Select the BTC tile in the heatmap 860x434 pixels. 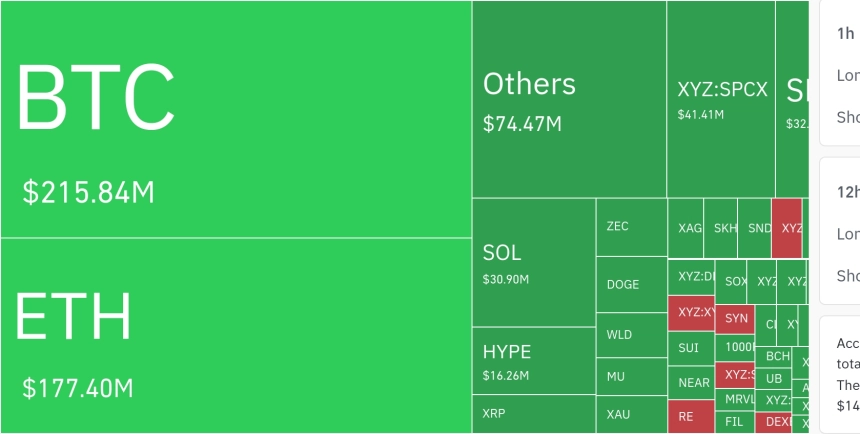236,119
